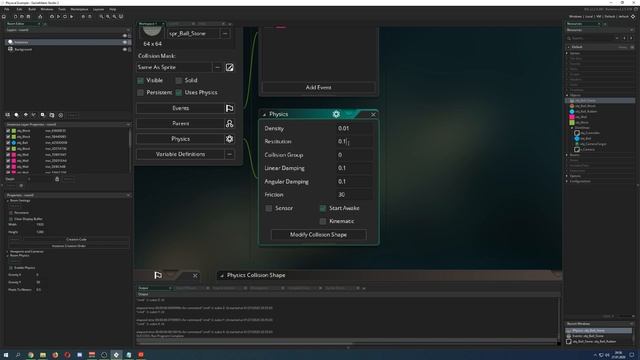Toggle the Kinematic checkbox

click(x=323, y=221)
